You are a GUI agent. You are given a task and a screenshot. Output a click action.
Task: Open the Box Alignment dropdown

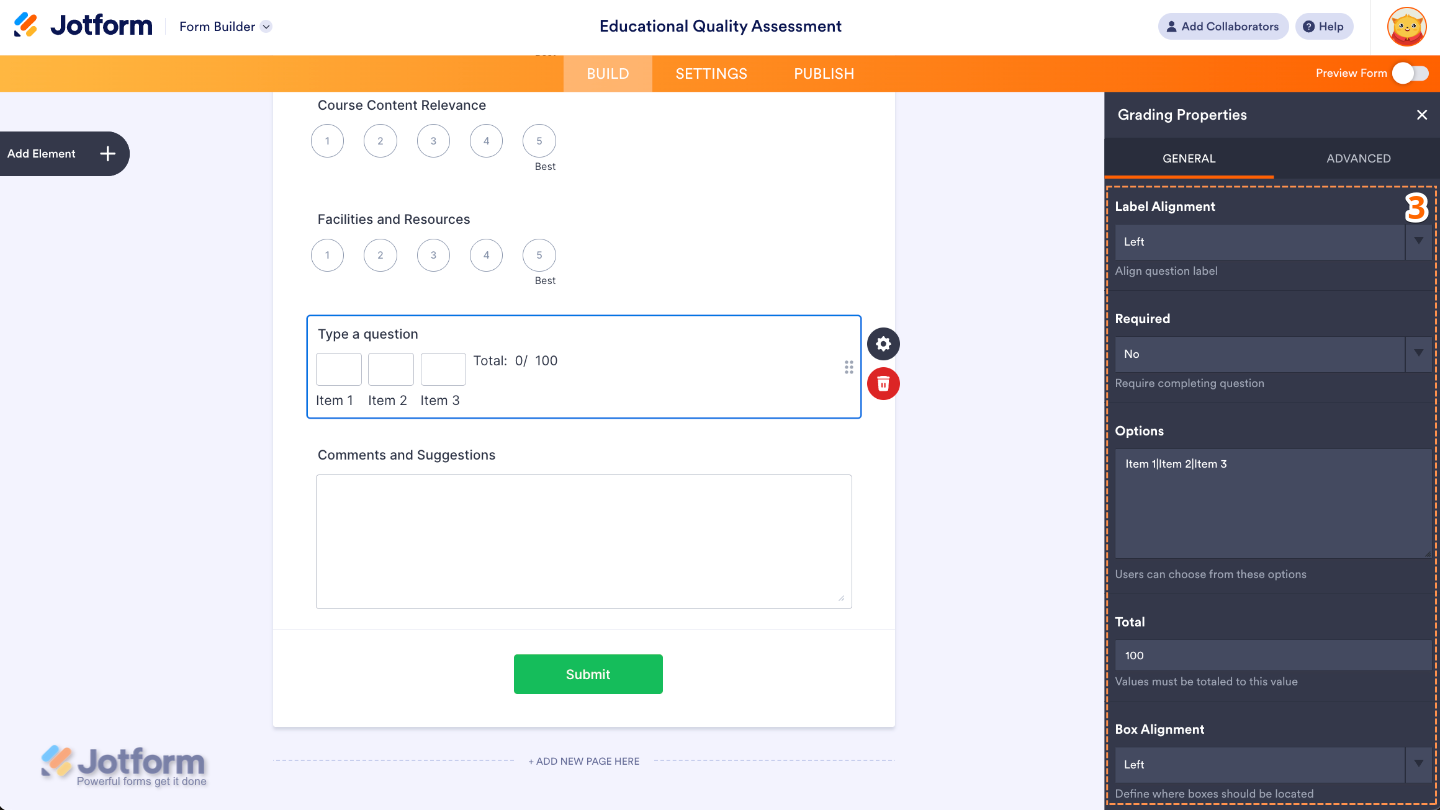pos(1419,764)
